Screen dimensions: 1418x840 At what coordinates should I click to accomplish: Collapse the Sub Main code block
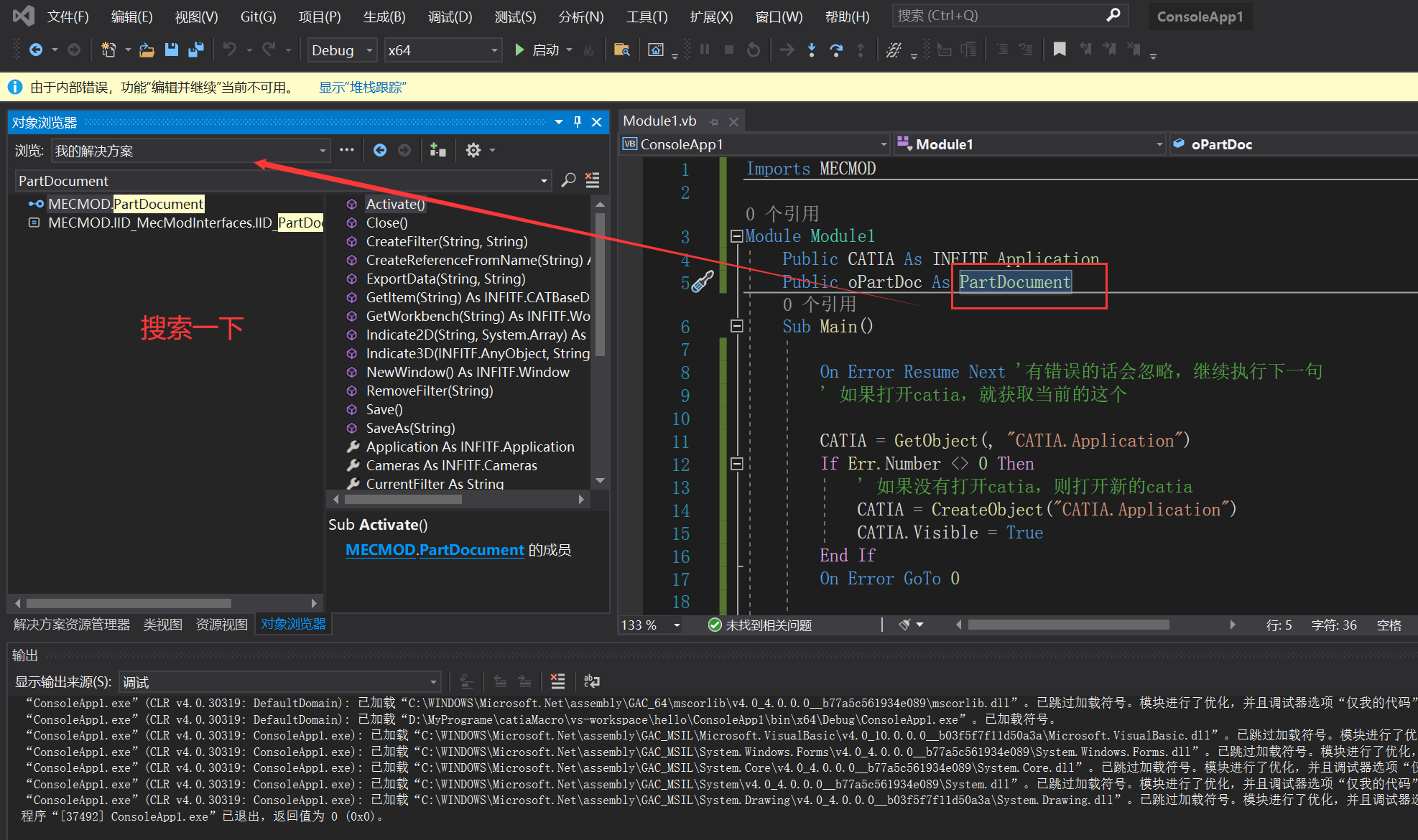[x=736, y=327]
